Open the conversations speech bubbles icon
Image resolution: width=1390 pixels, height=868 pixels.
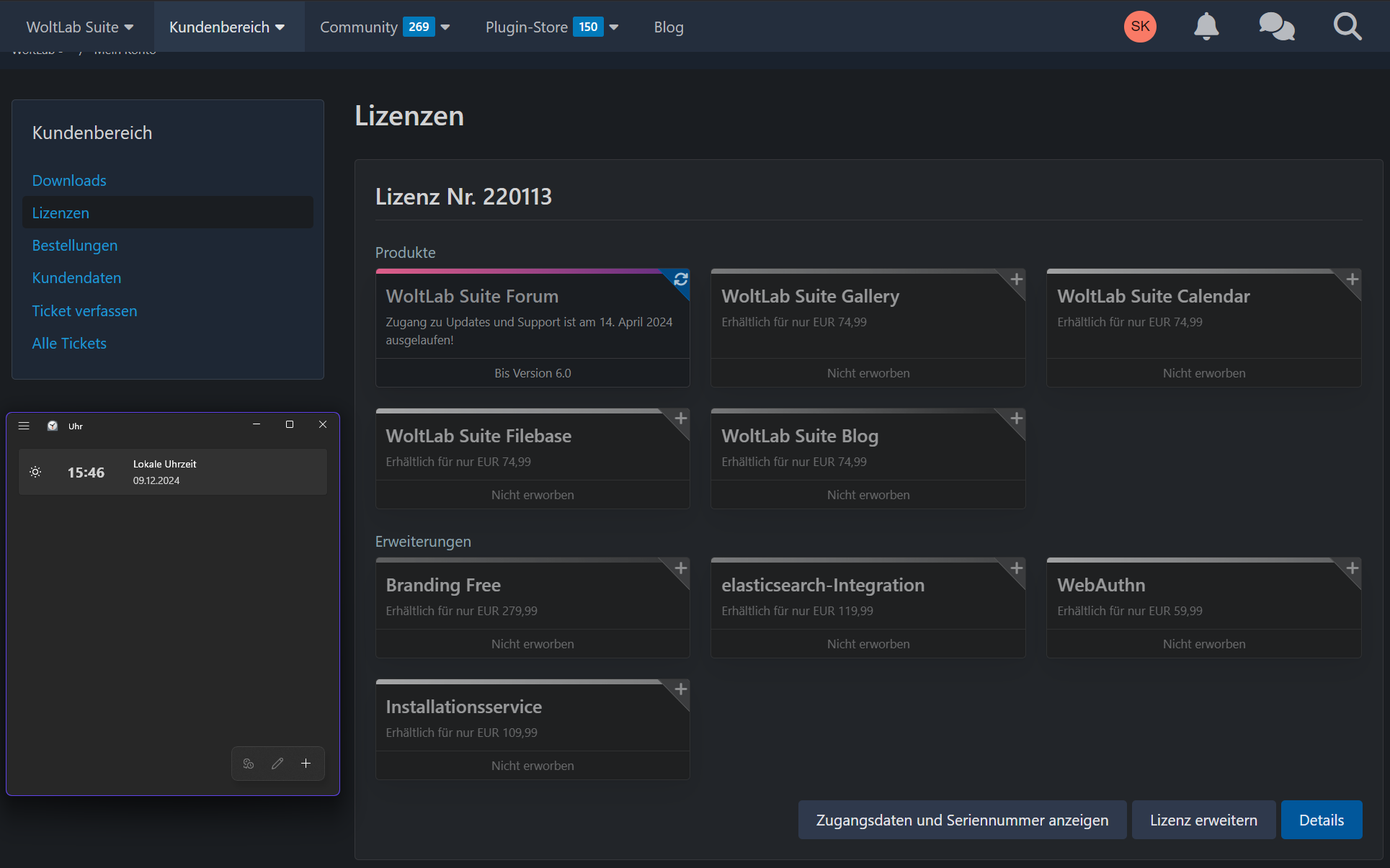(1276, 27)
